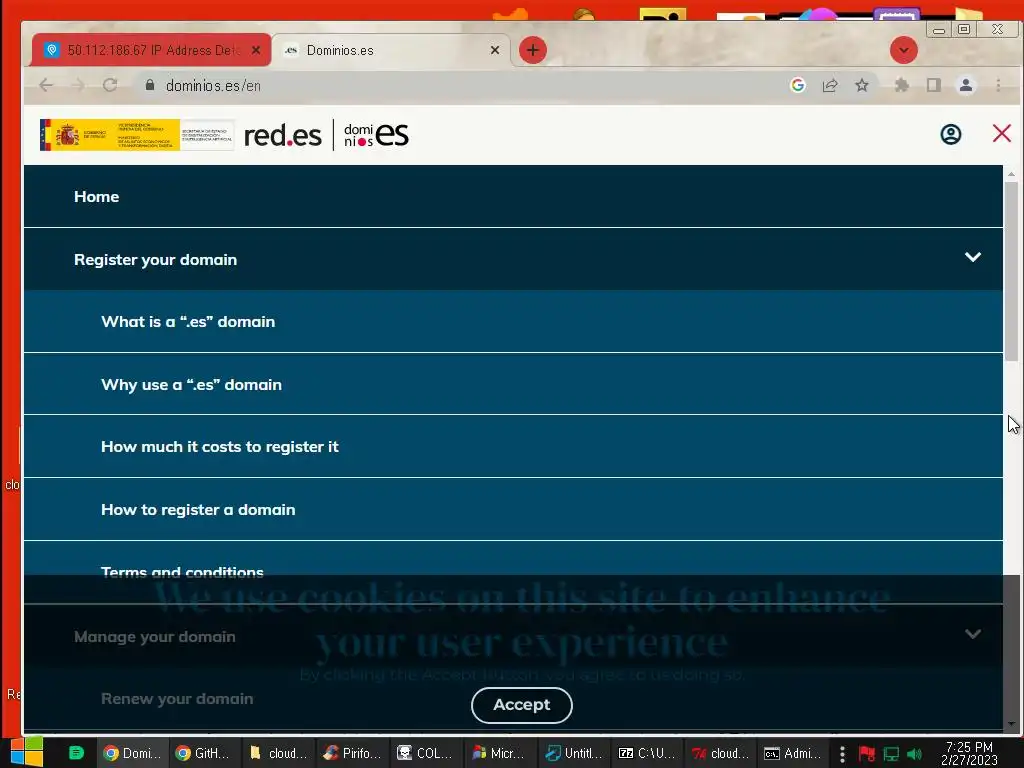Click the padlock site info icon
This screenshot has height=768, width=1024.
click(x=150, y=85)
